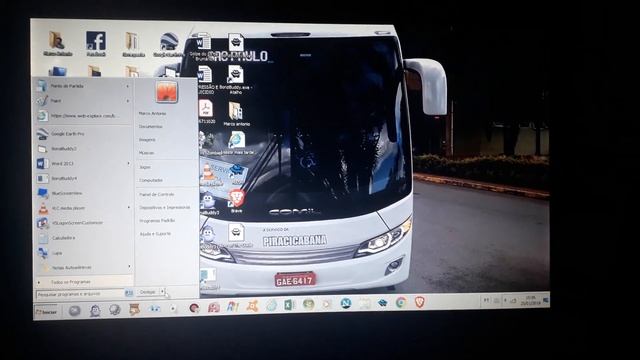Open Notas Autoadesivas from Start menu
Image resolution: width=640 pixels, height=360 pixels.
point(83,268)
